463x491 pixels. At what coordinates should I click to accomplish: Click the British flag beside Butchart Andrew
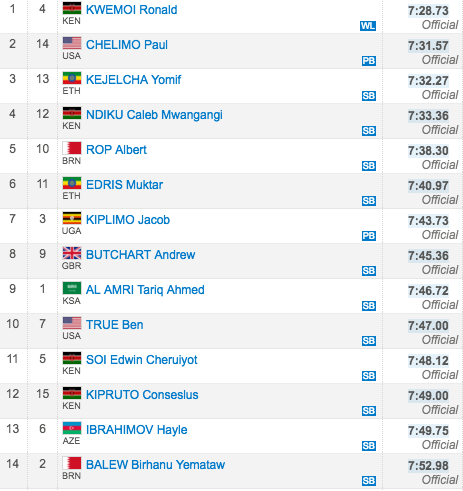[72, 253]
